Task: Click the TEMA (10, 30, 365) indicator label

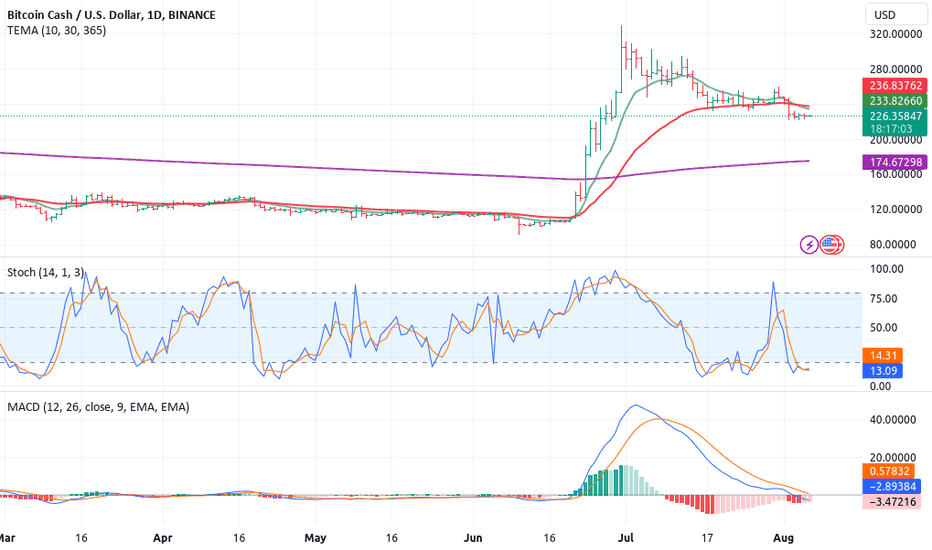Action: point(56,30)
